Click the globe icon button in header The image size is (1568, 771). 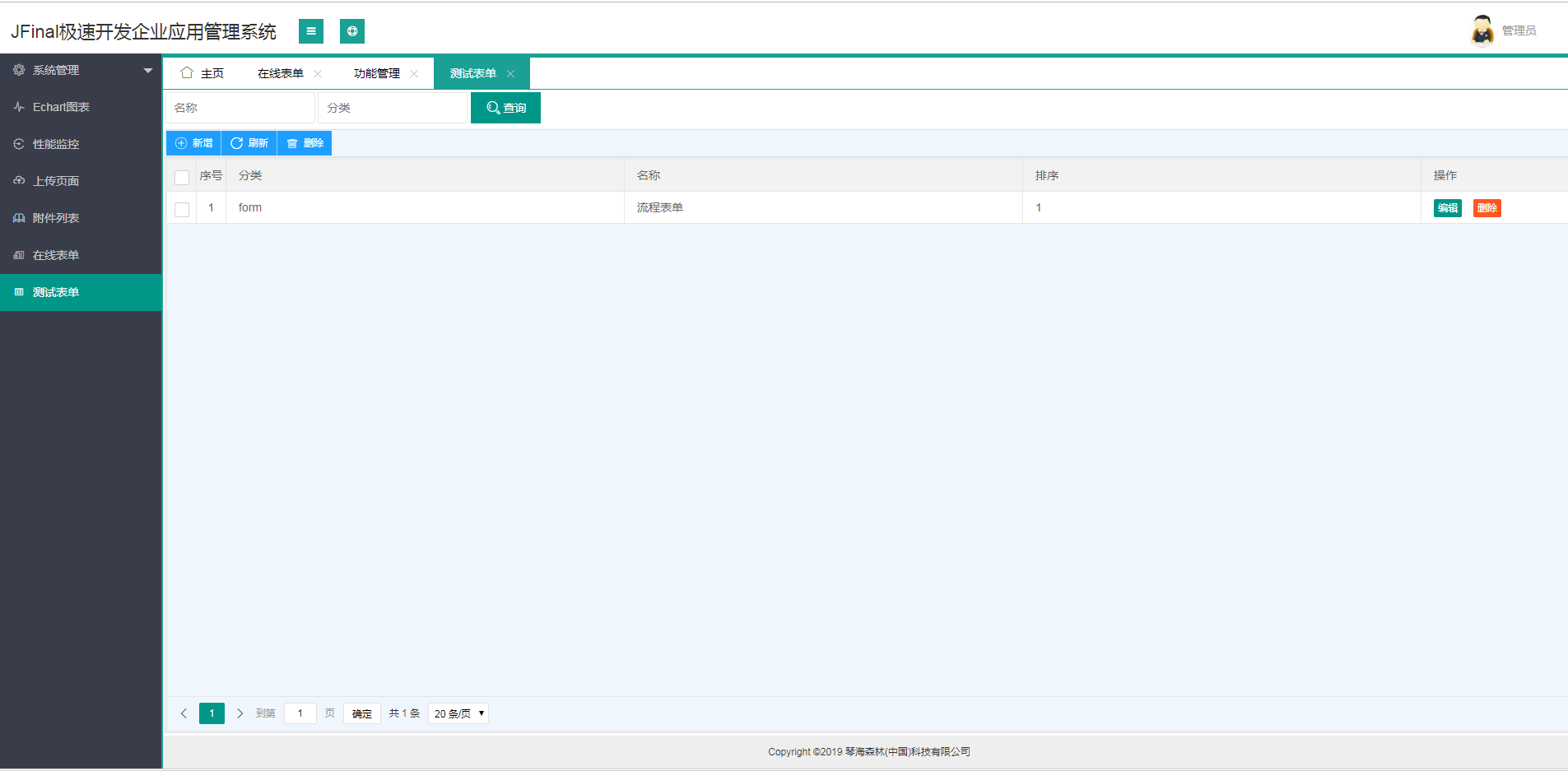352,31
